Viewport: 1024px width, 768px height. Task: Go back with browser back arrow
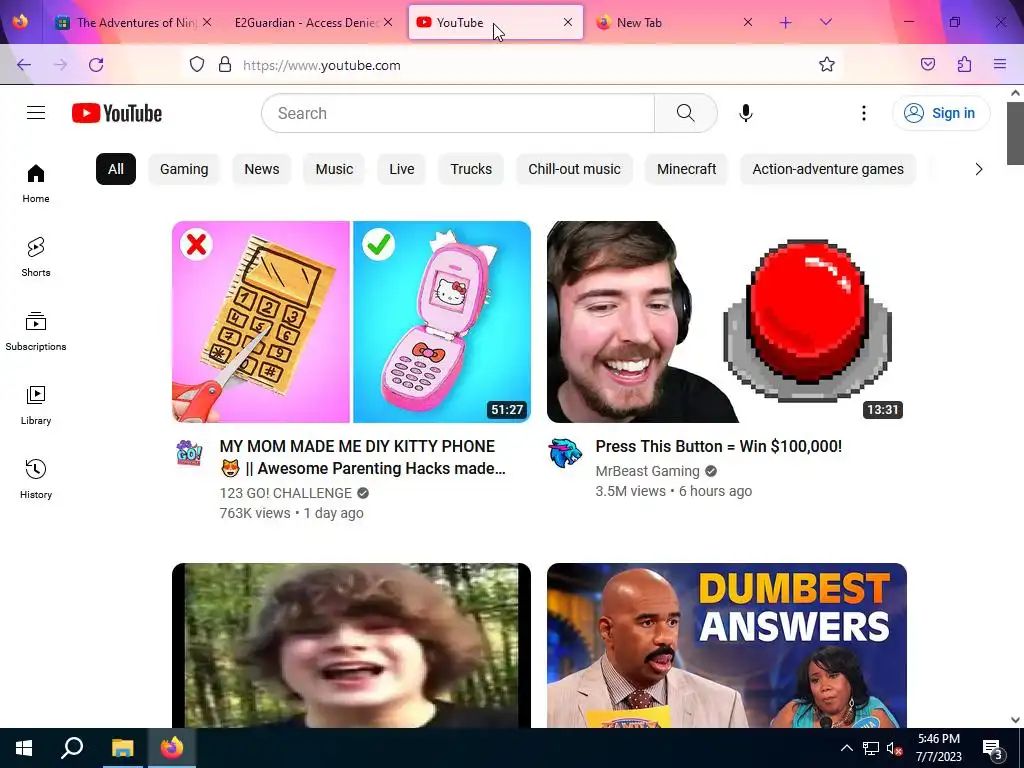tap(24, 65)
